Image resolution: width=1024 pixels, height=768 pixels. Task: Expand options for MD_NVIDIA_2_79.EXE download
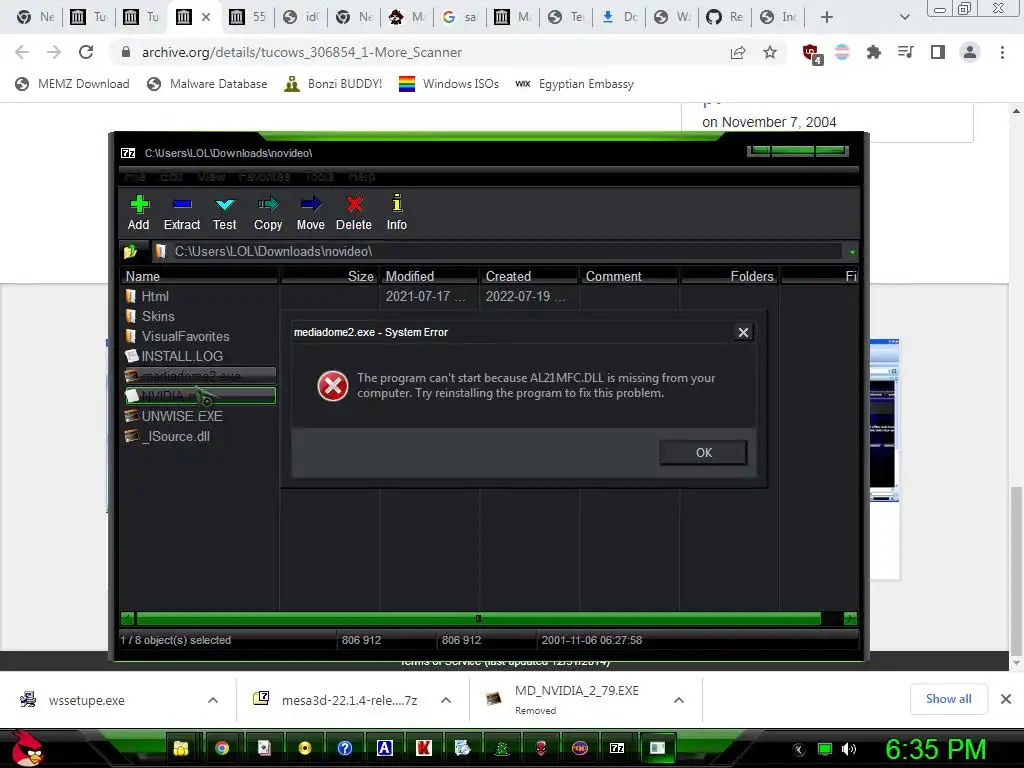coord(679,700)
